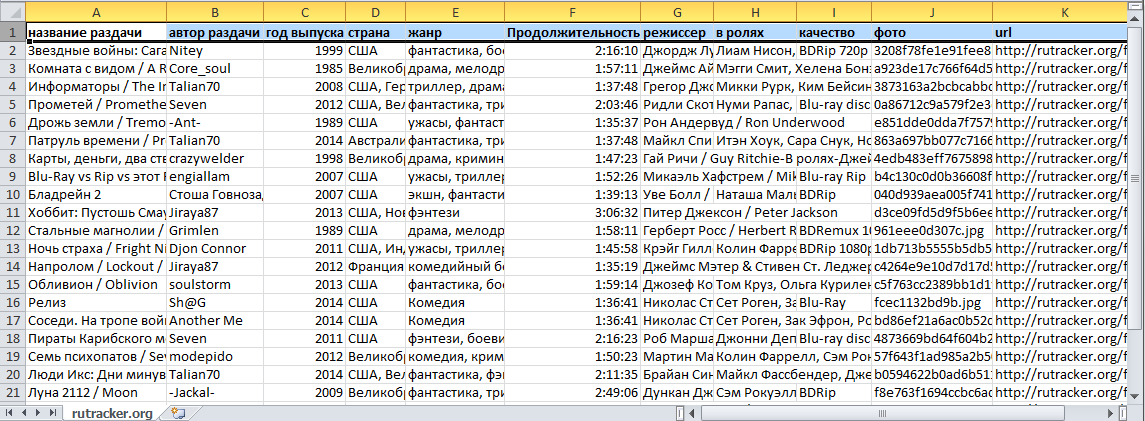The image size is (1145, 421).
Task: Select column F header
Action: pos(572,13)
